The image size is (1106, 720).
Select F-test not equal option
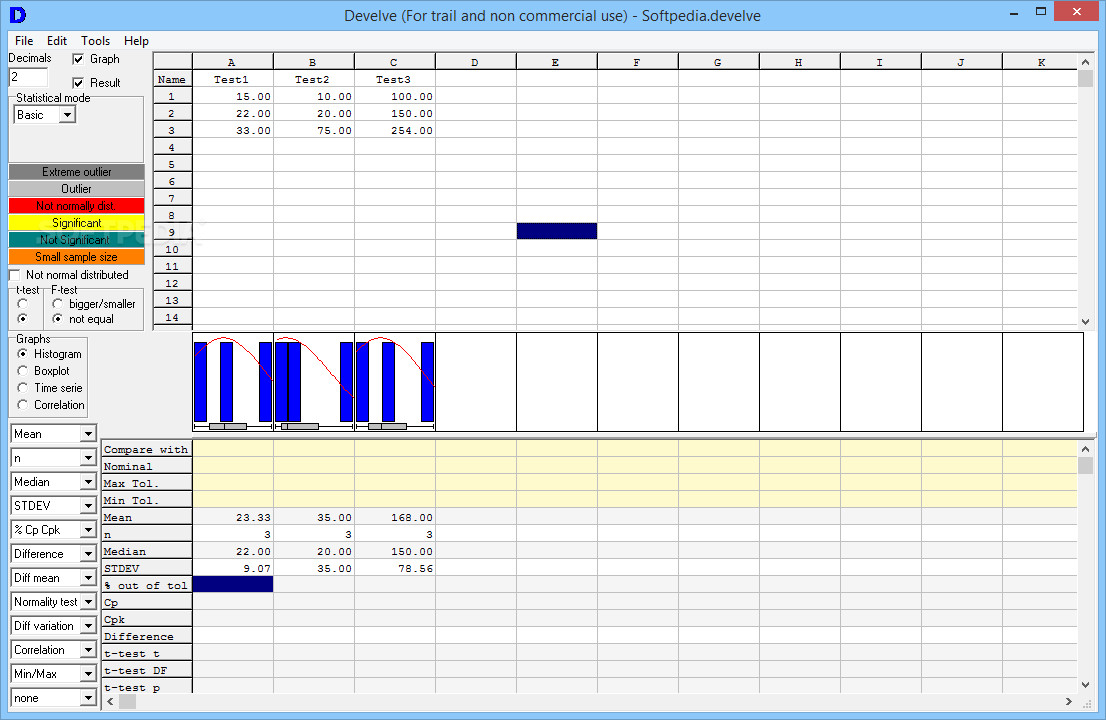coord(58,319)
